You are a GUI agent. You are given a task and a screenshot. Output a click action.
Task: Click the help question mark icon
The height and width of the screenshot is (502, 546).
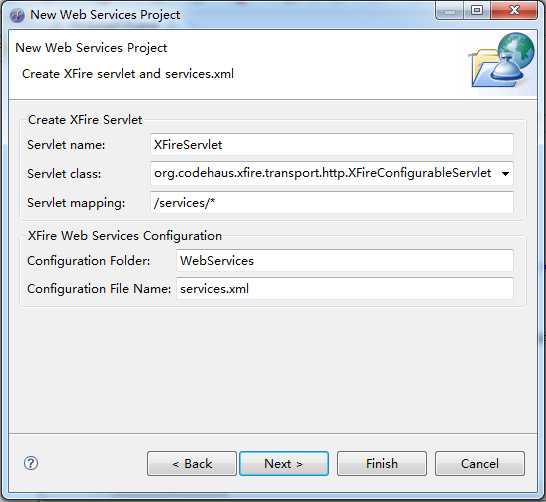tap(31, 463)
